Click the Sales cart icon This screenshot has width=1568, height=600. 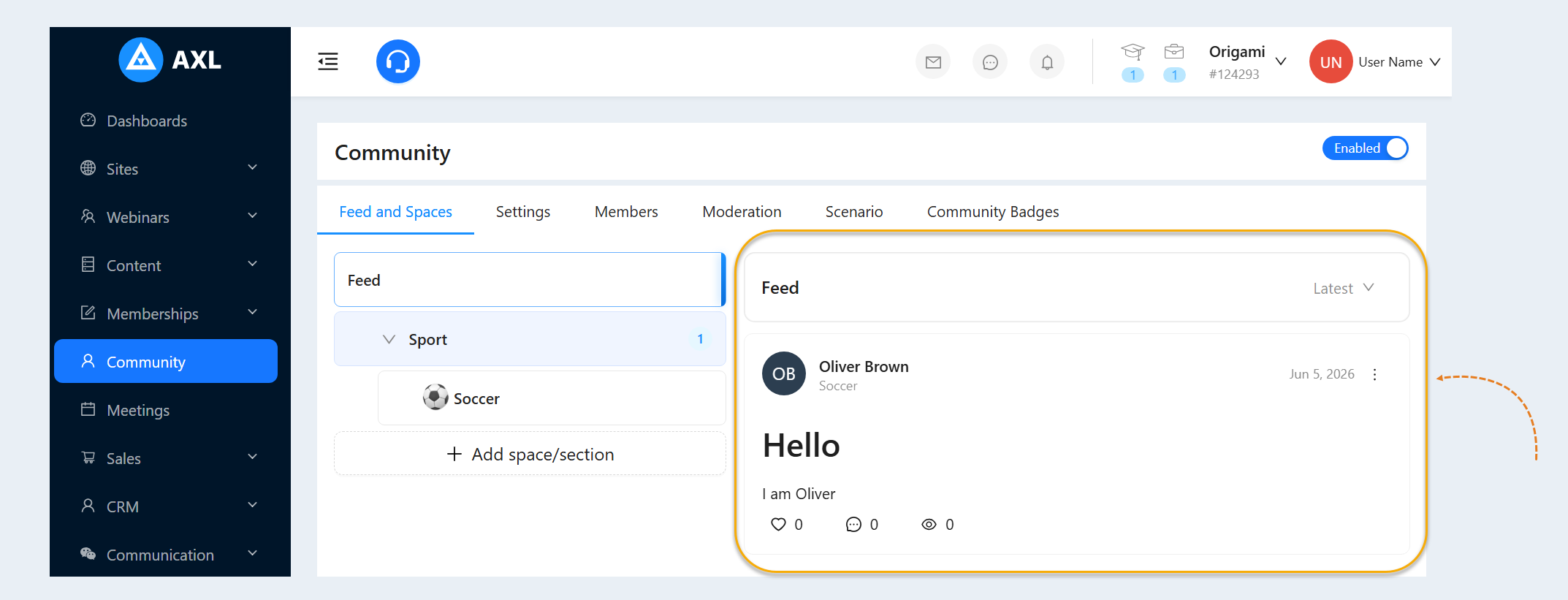click(x=88, y=457)
